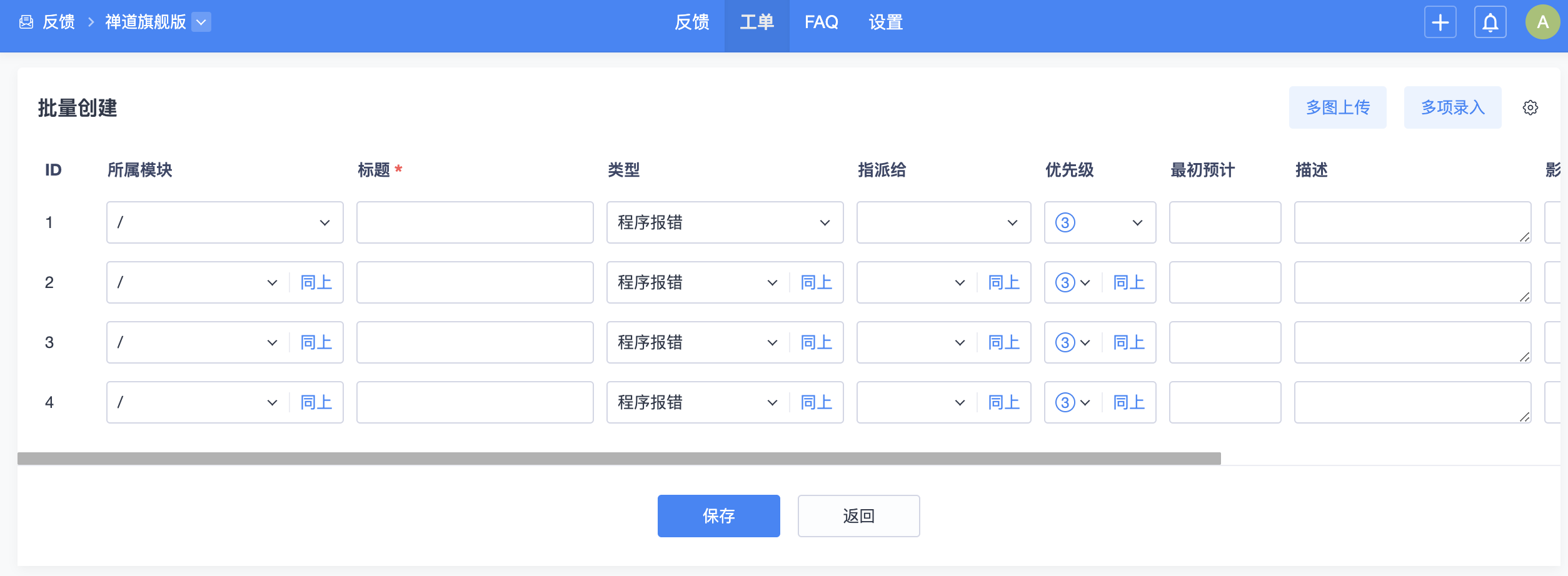Click 同上 for row 2 类型
The height and width of the screenshot is (576, 1568).
coord(816,282)
